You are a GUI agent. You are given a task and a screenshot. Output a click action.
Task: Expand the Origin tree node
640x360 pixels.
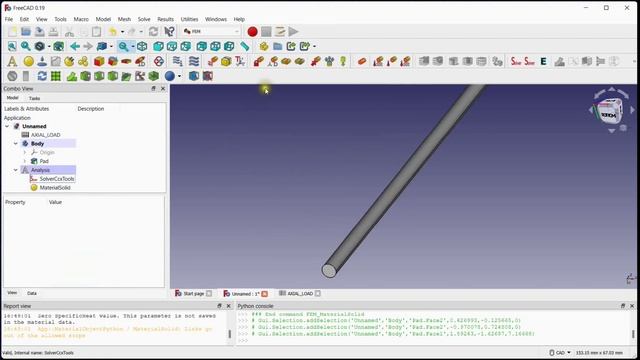click(24, 152)
